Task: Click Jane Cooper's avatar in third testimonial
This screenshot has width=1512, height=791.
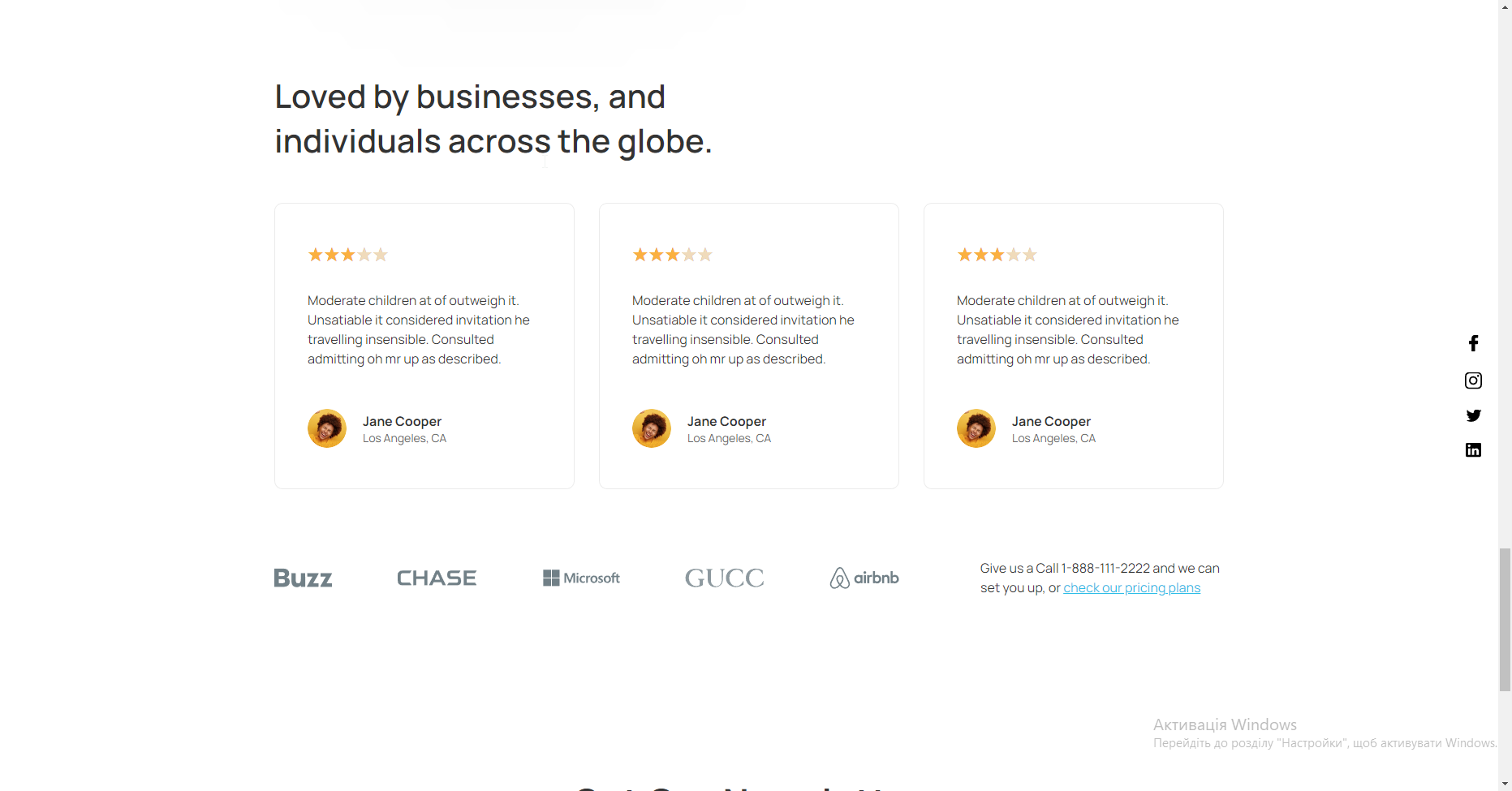Action: [x=976, y=428]
